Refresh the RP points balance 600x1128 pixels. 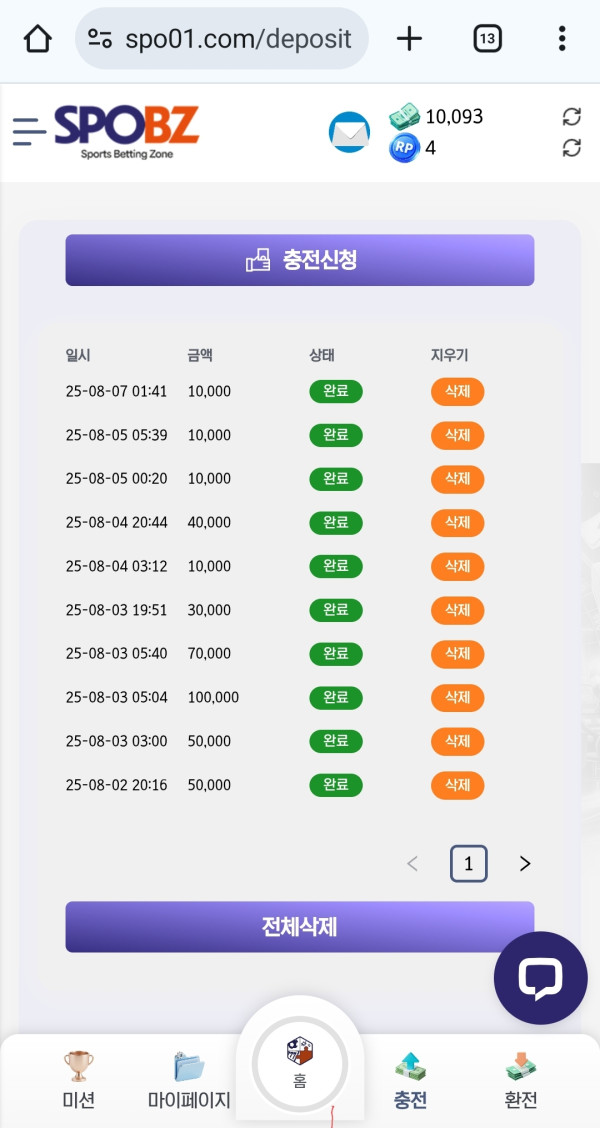coord(572,148)
